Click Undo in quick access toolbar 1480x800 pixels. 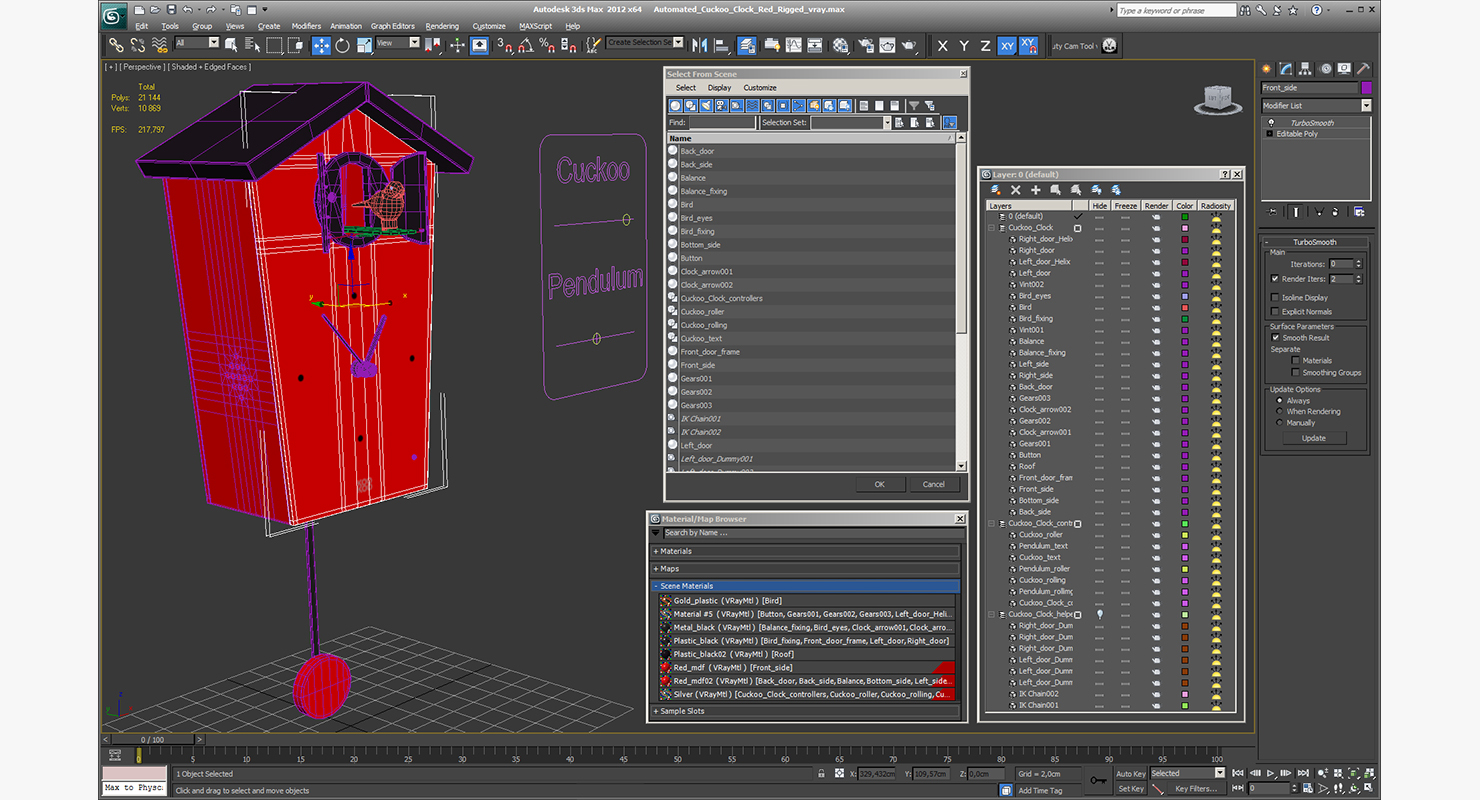coord(187,10)
